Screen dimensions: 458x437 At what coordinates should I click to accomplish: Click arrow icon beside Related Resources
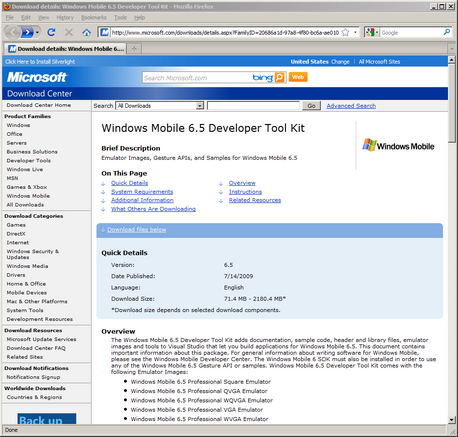pos(221,201)
